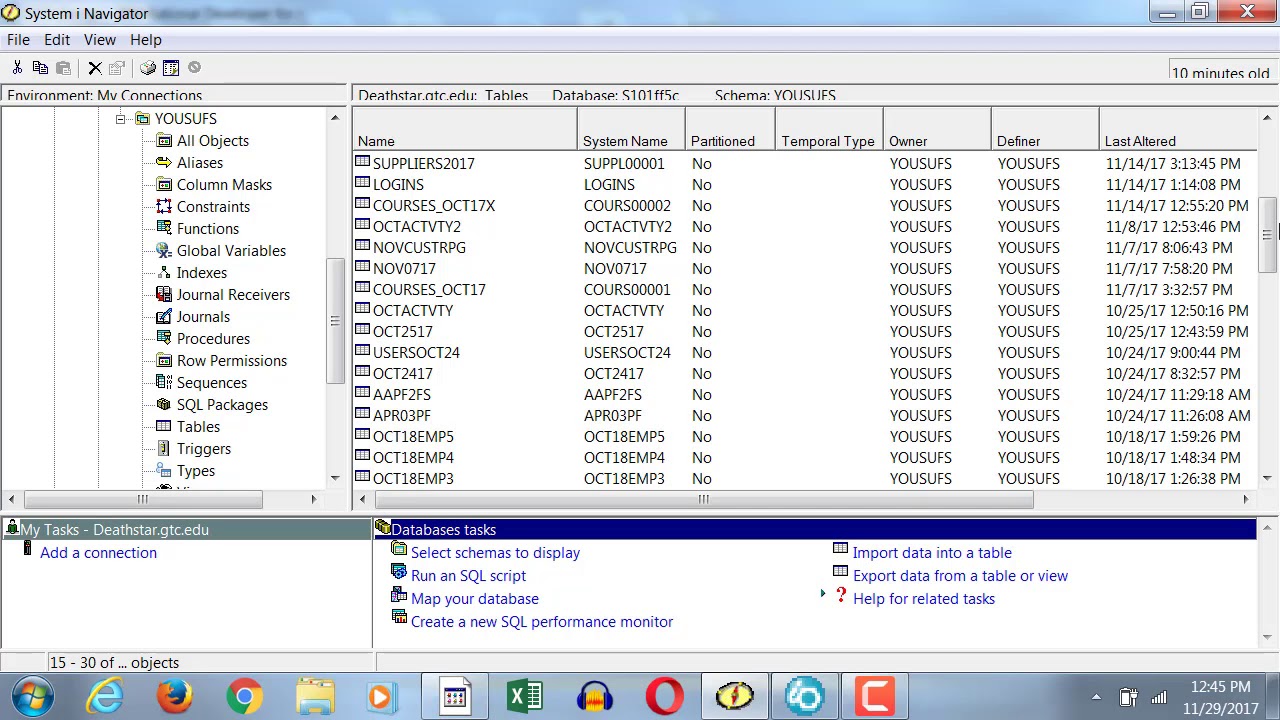
Task: Select the Global Variables icon
Action: [164, 251]
